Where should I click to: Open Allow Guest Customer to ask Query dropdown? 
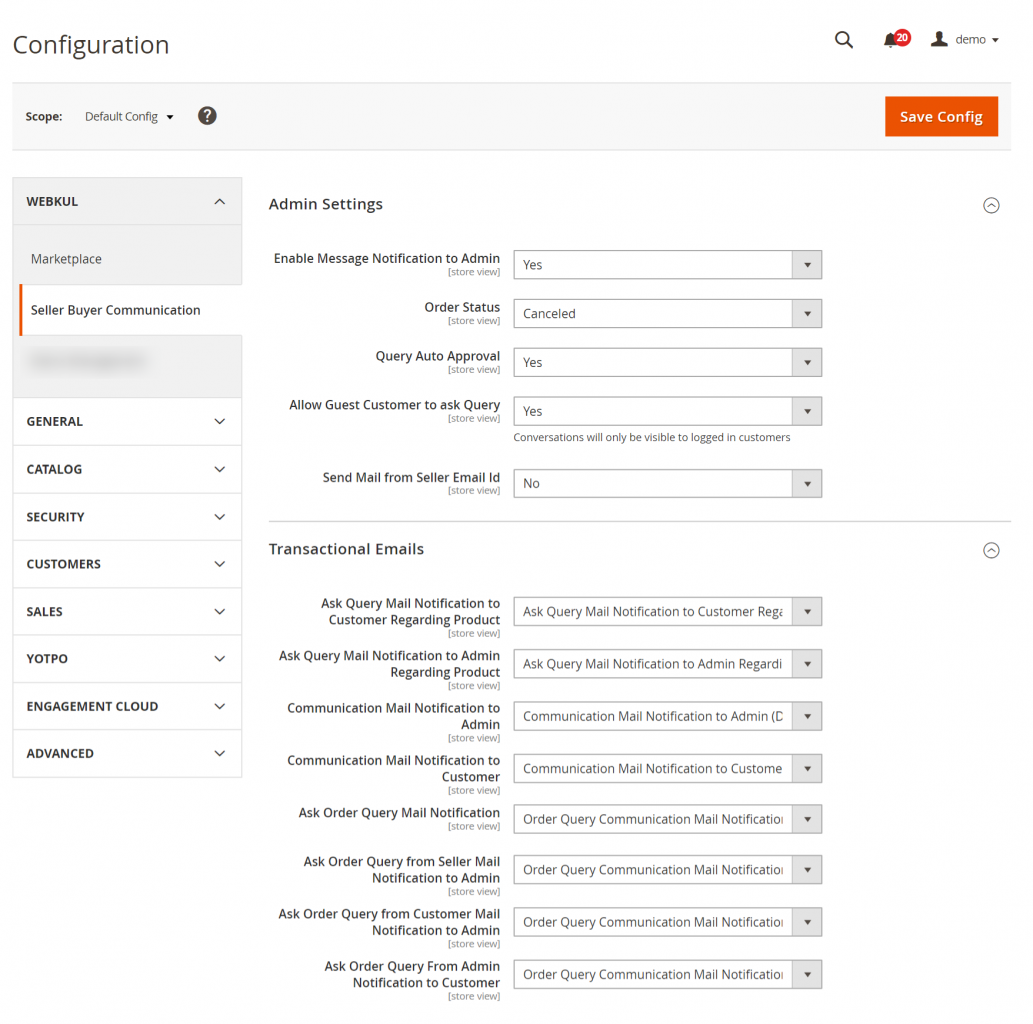click(667, 411)
